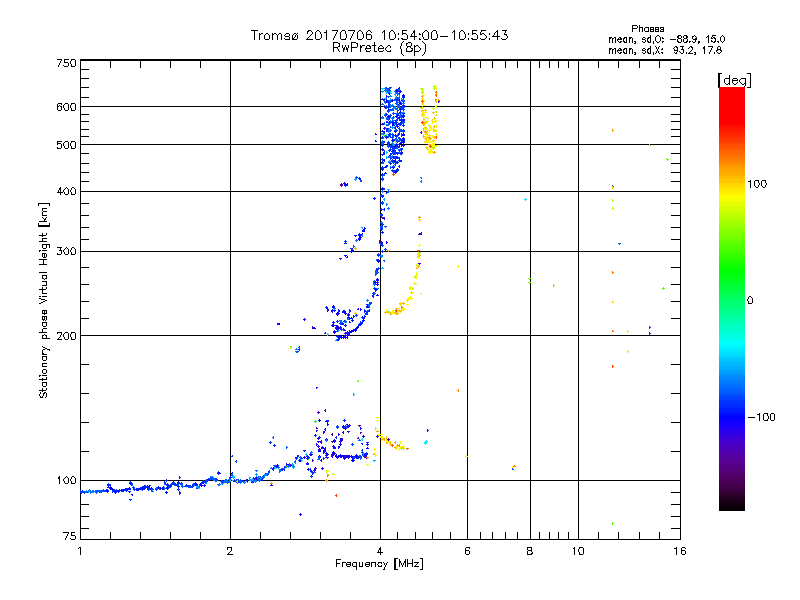Click the y-axis label '200'
This screenshot has height=600, width=800.
point(66,336)
